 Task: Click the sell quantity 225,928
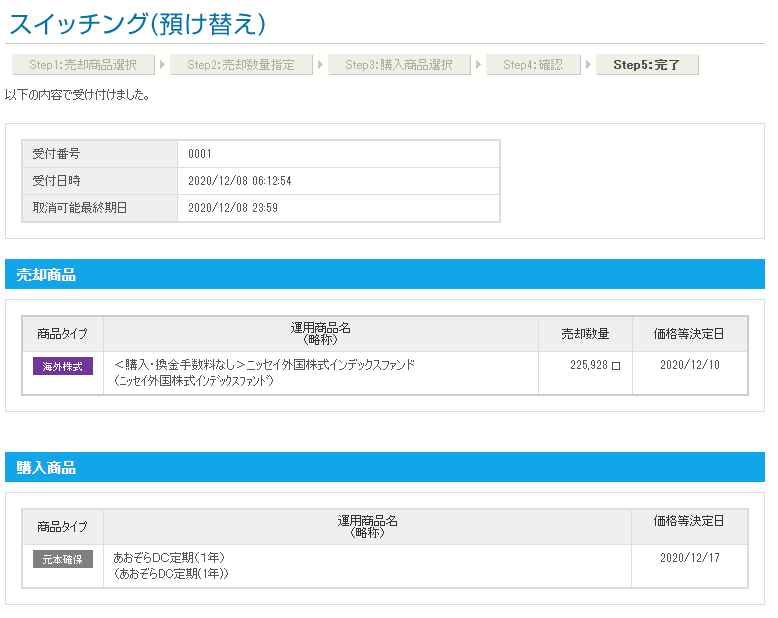tap(588, 365)
